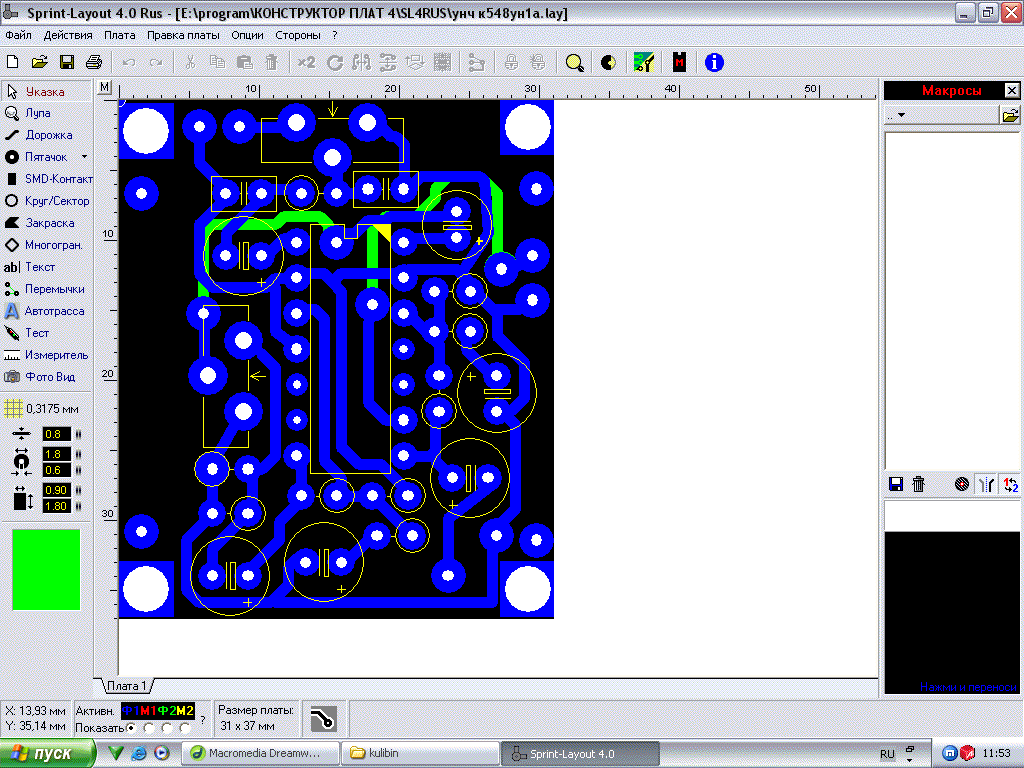Print the board layout

click(x=94, y=62)
